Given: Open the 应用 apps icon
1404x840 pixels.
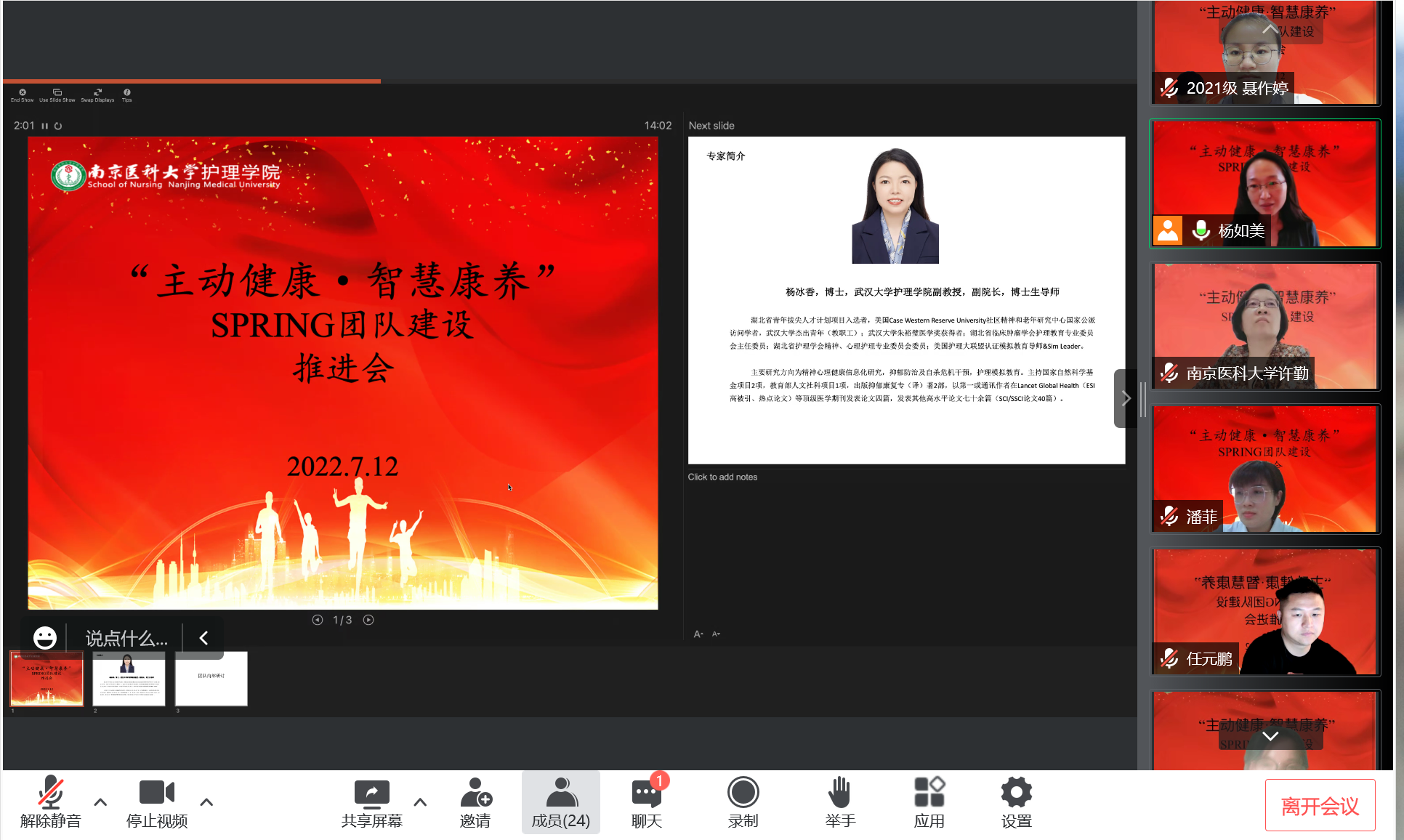Looking at the screenshot, I should [x=929, y=793].
